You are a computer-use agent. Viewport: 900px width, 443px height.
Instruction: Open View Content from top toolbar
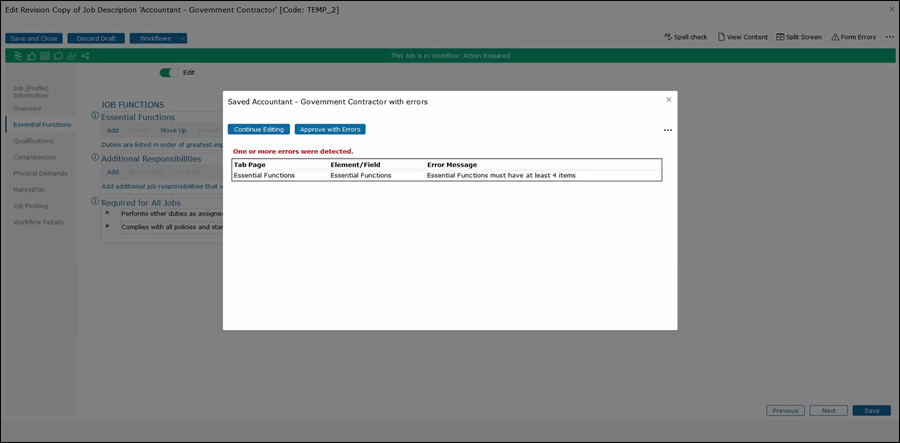(x=742, y=37)
